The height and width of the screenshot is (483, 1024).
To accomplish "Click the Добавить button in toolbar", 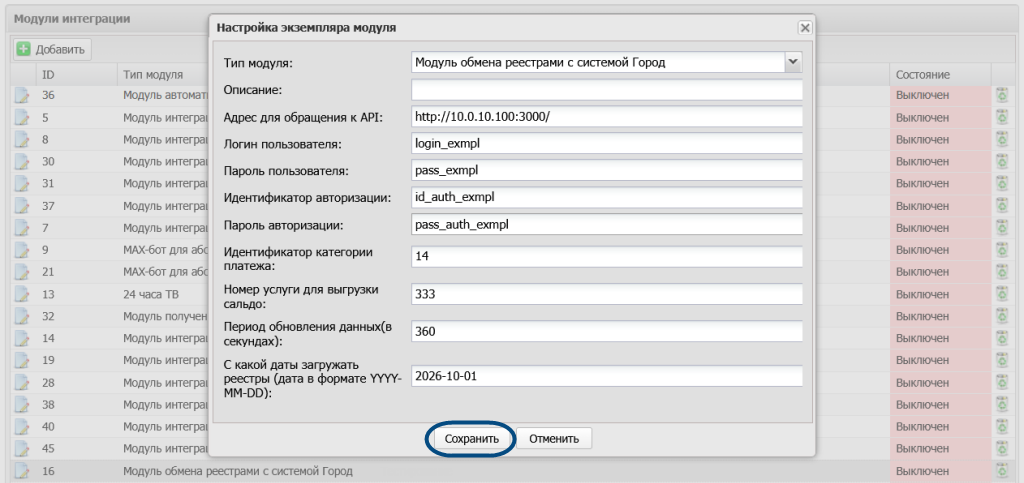I will click(x=52, y=49).
